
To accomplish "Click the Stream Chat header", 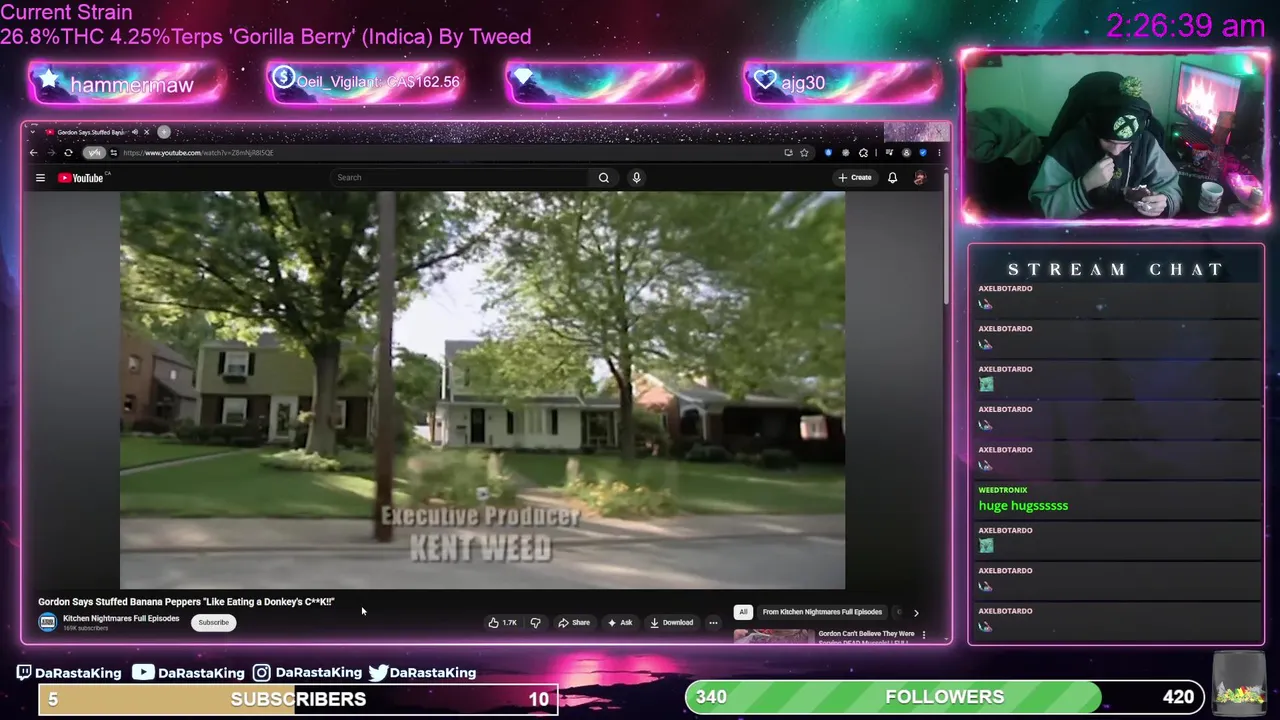I will click(1116, 270).
